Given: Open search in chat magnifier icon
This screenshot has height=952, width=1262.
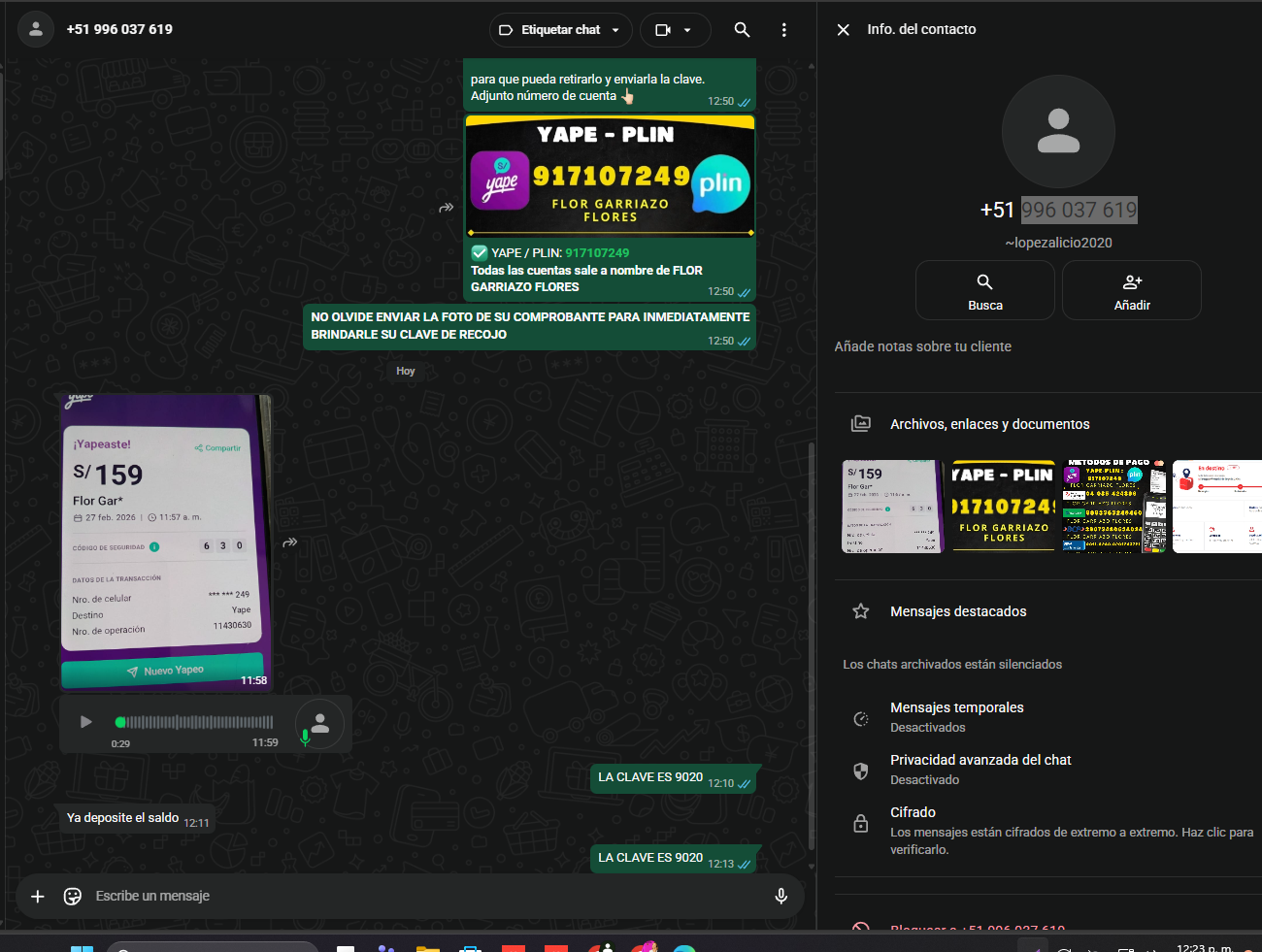Looking at the screenshot, I should tap(742, 30).
